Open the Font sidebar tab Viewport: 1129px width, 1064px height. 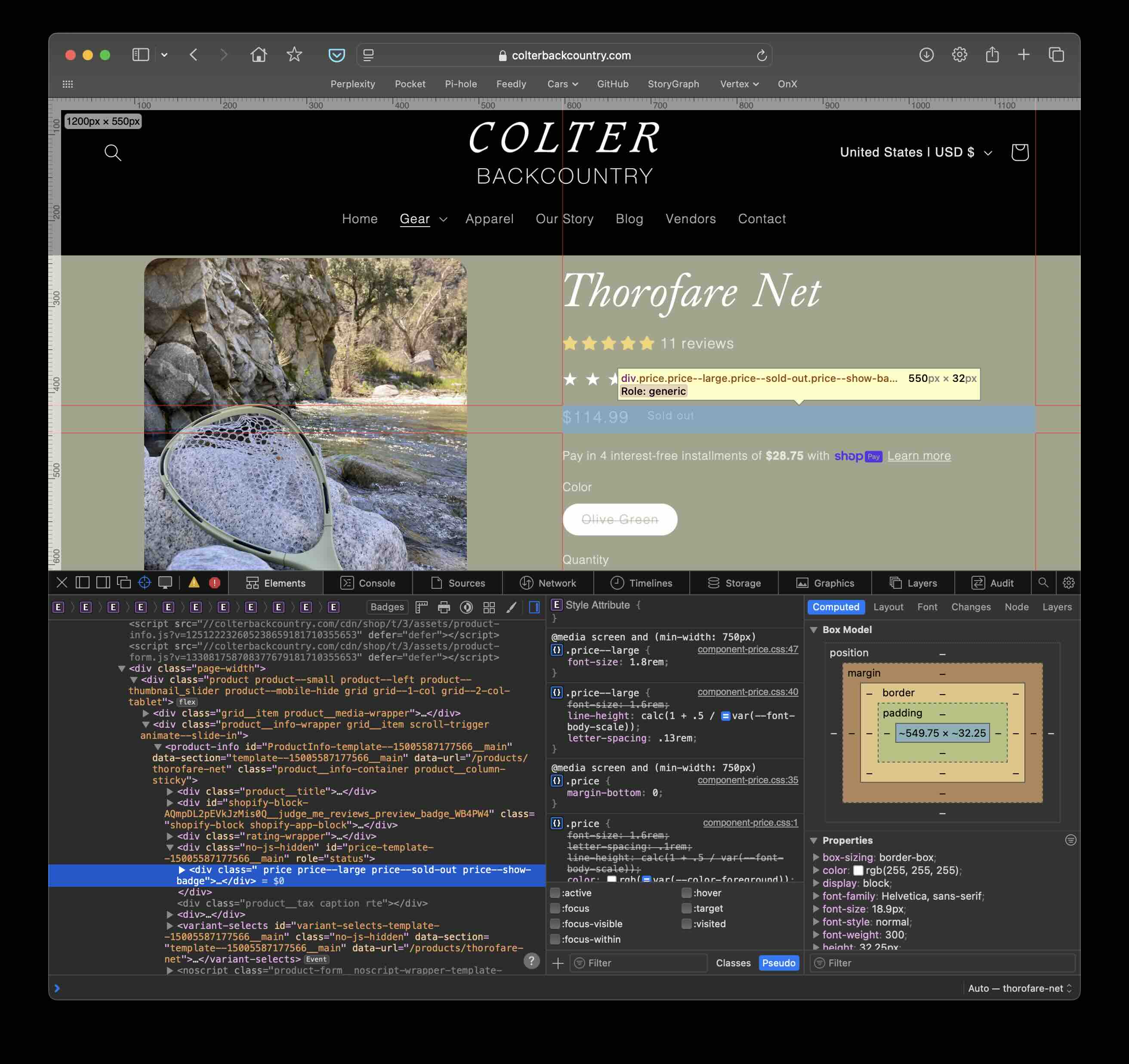(x=927, y=607)
